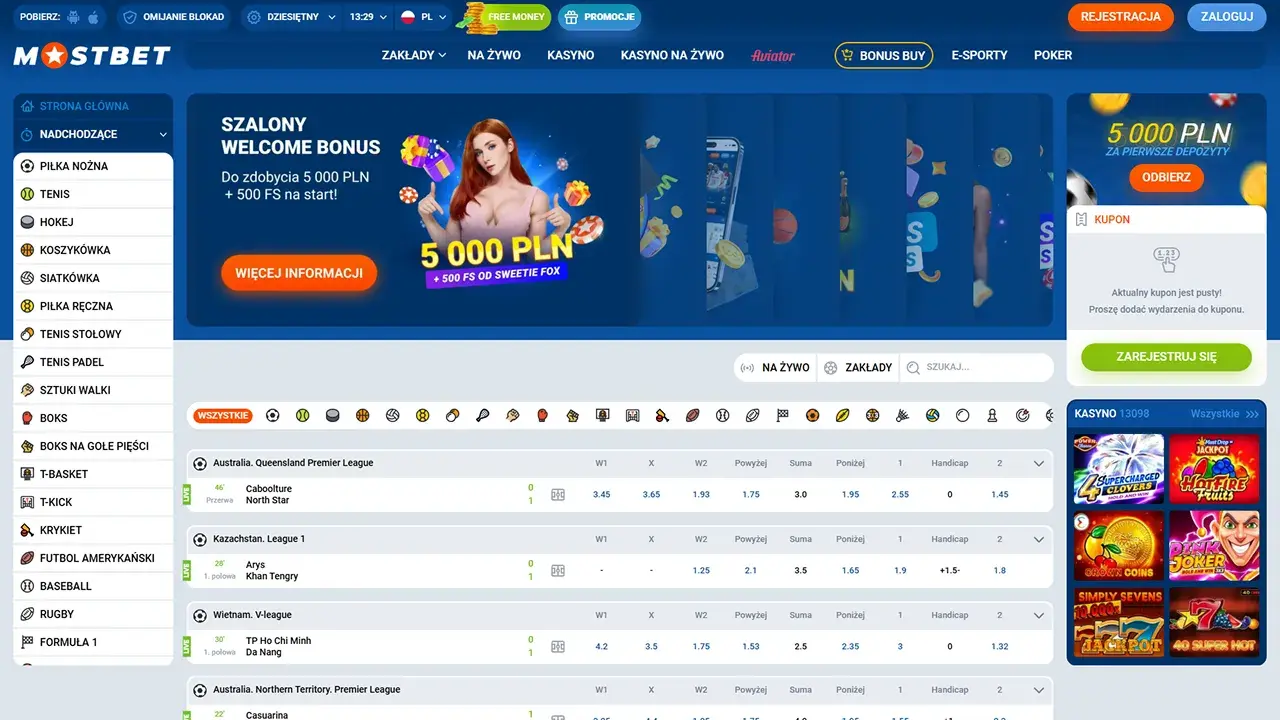
Task: Open match stats icon for Arys vs Khan Tengry
Action: click(558, 570)
